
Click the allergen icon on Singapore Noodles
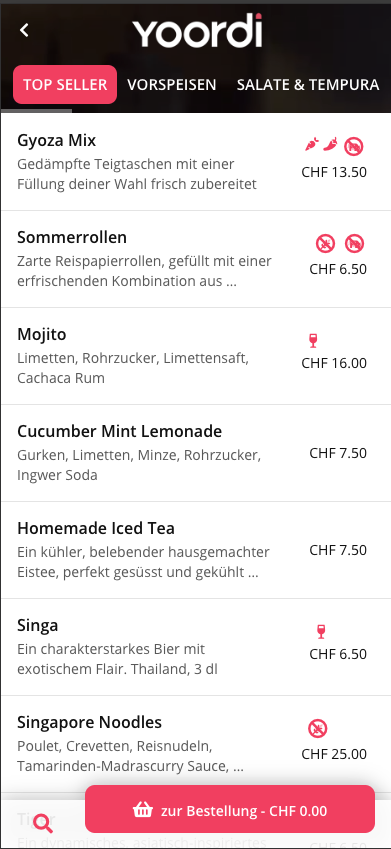[317, 728]
